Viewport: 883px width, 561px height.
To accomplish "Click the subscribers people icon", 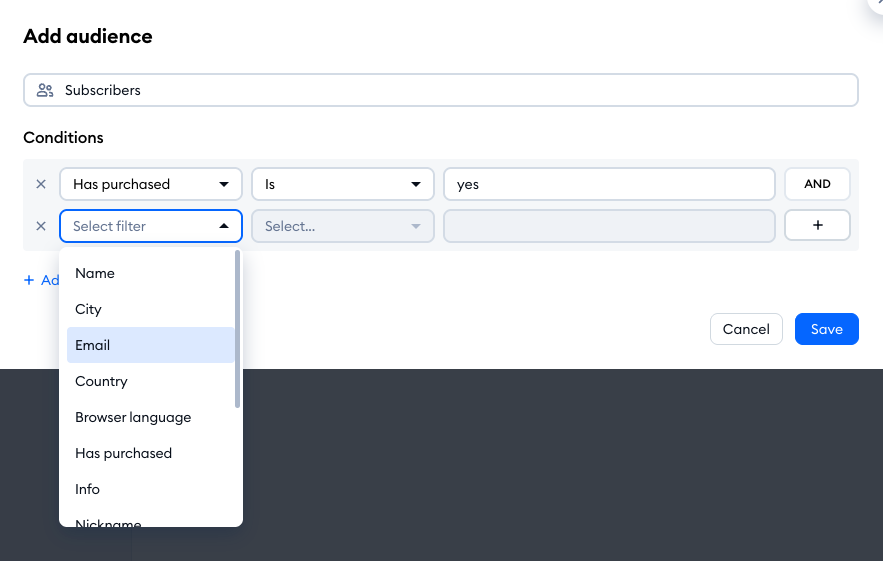I will (x=45, y=90).
